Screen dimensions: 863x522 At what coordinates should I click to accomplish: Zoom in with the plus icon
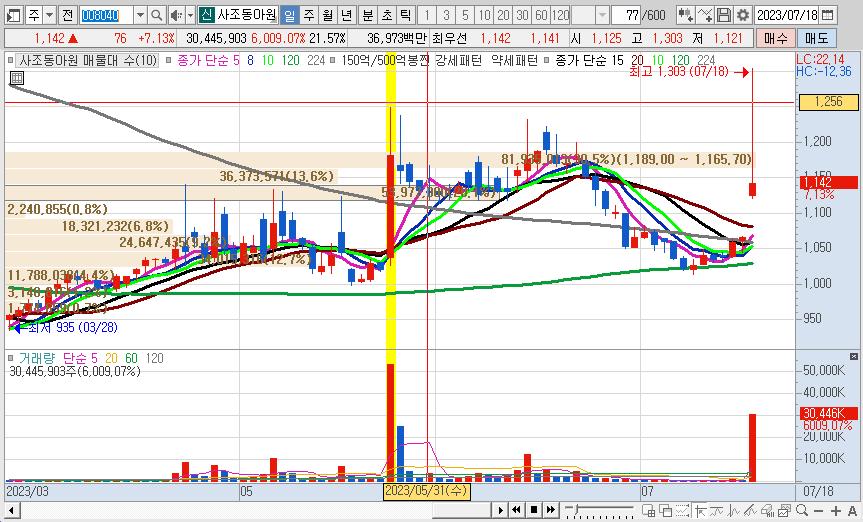pos(835,511)
